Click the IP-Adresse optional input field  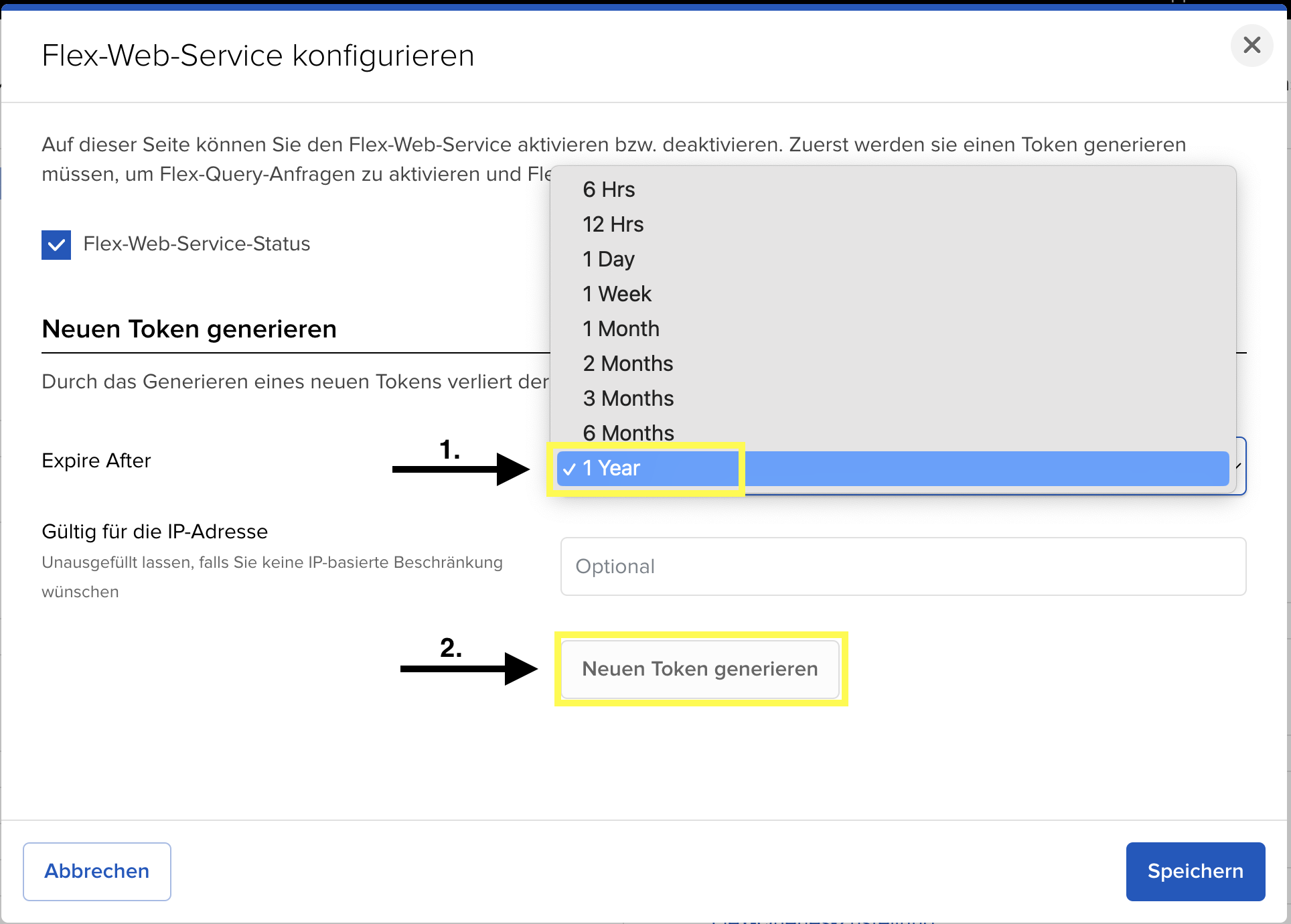[x=903, y=566]
